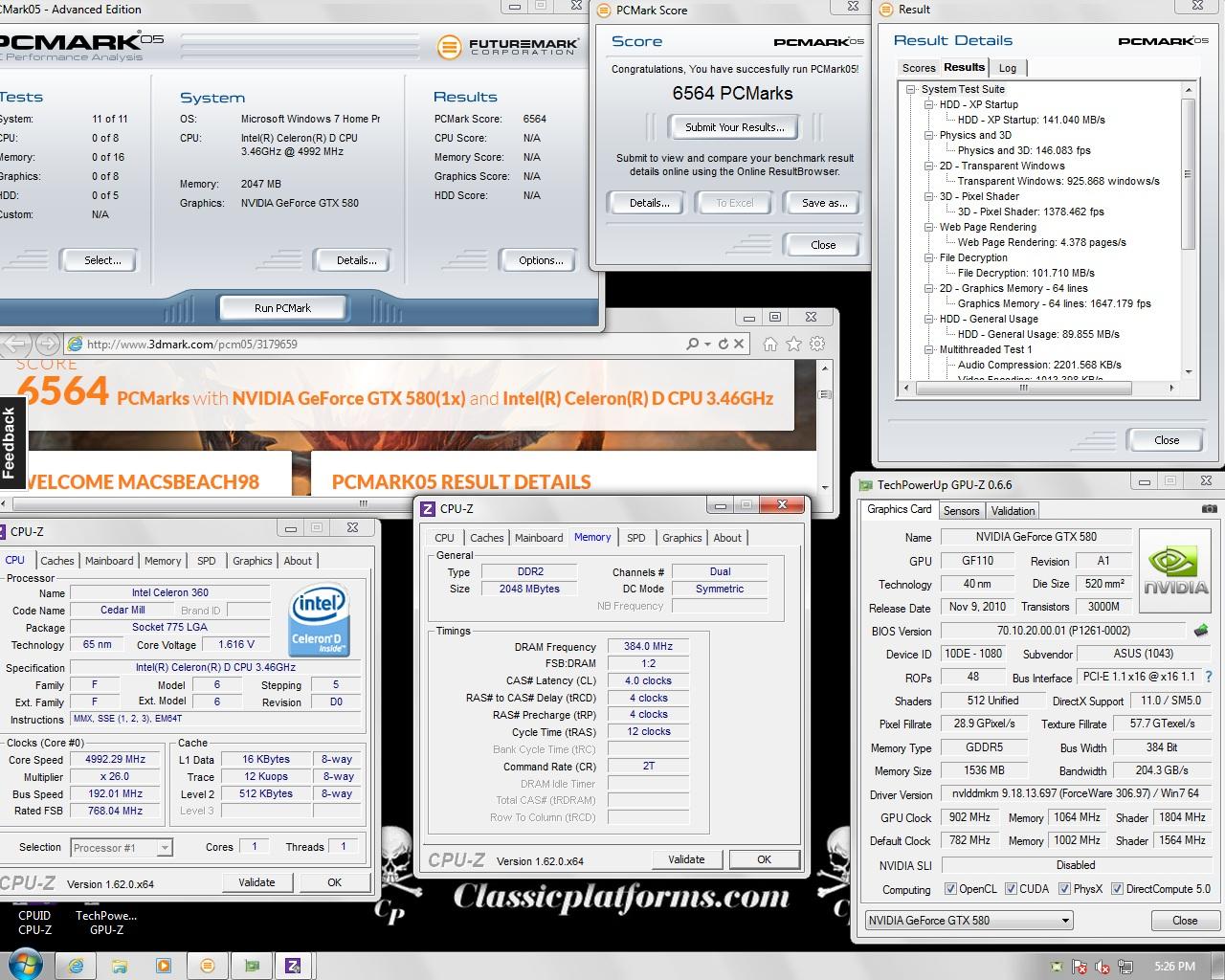Collapse the HDD - XP Startup node
Viewport: 1225px width, 980px height.
pos(928,104)
